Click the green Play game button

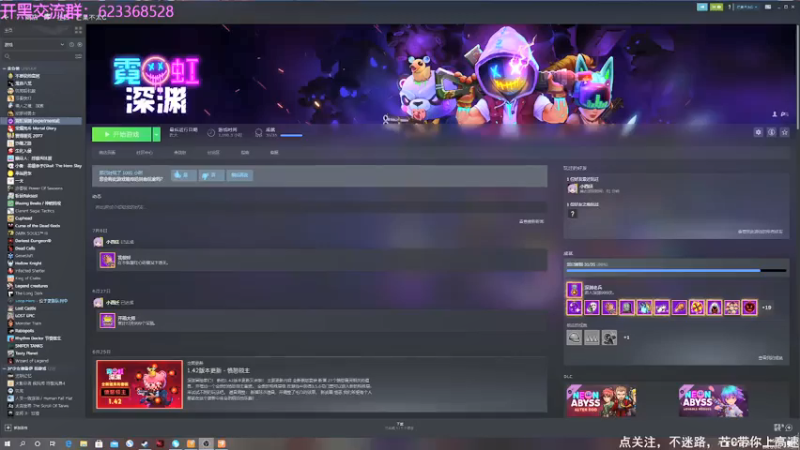[x=121, y=134]
